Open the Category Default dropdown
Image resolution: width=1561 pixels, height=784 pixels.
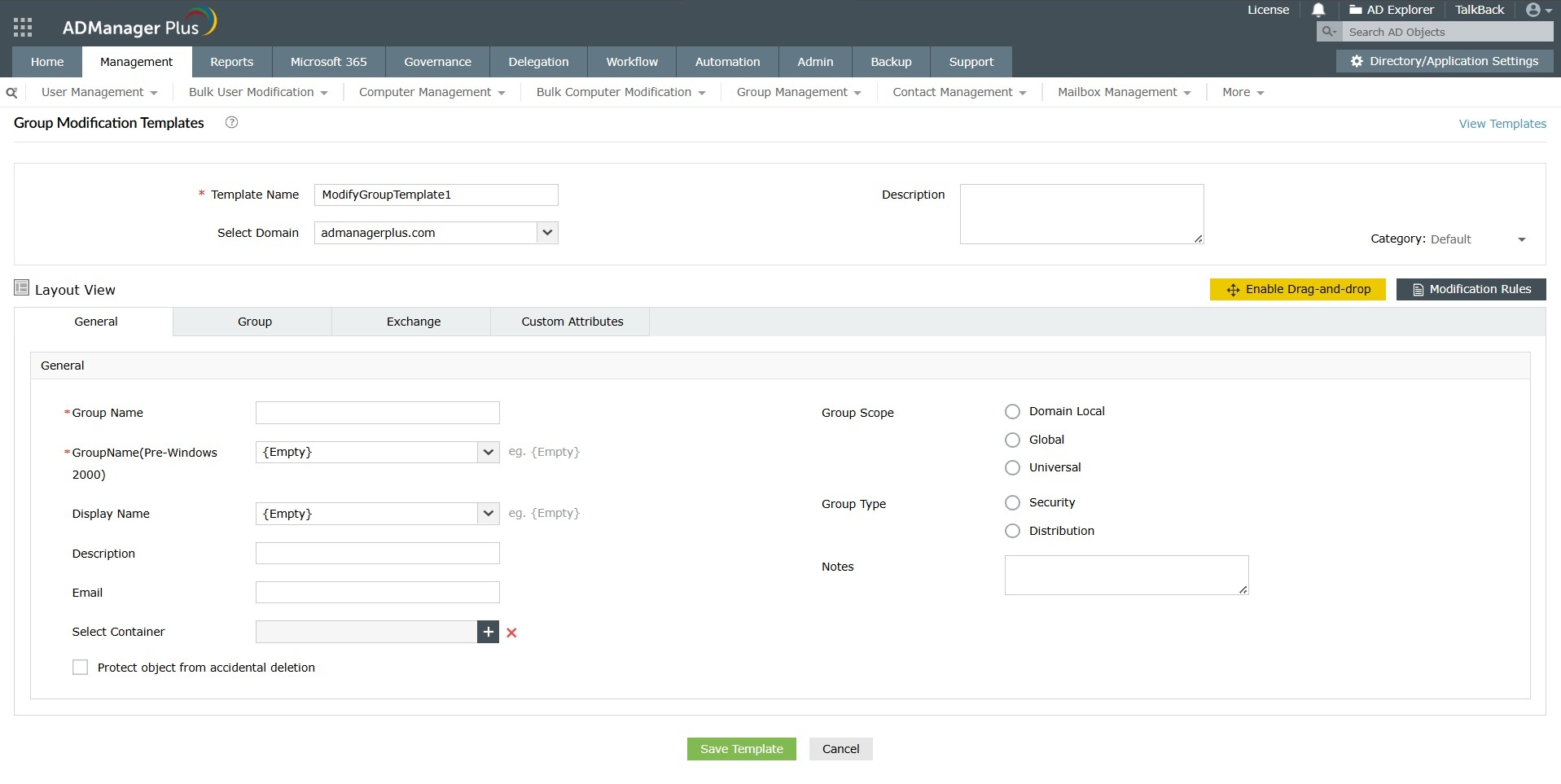tap(1521, 239)
